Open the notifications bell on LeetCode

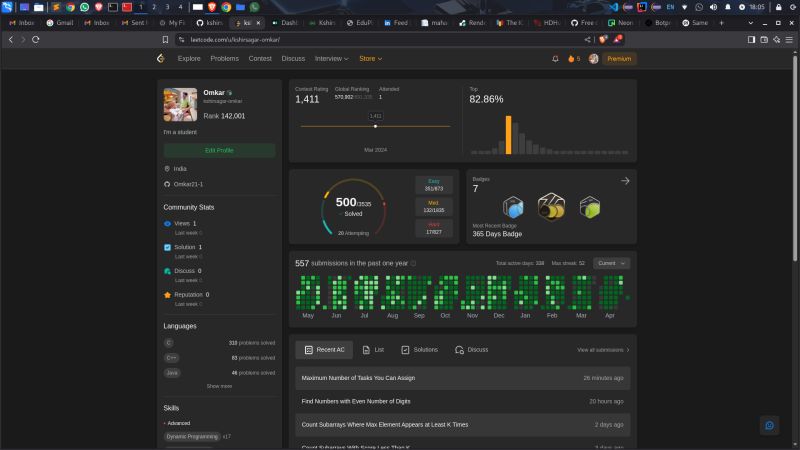[555, 59]
